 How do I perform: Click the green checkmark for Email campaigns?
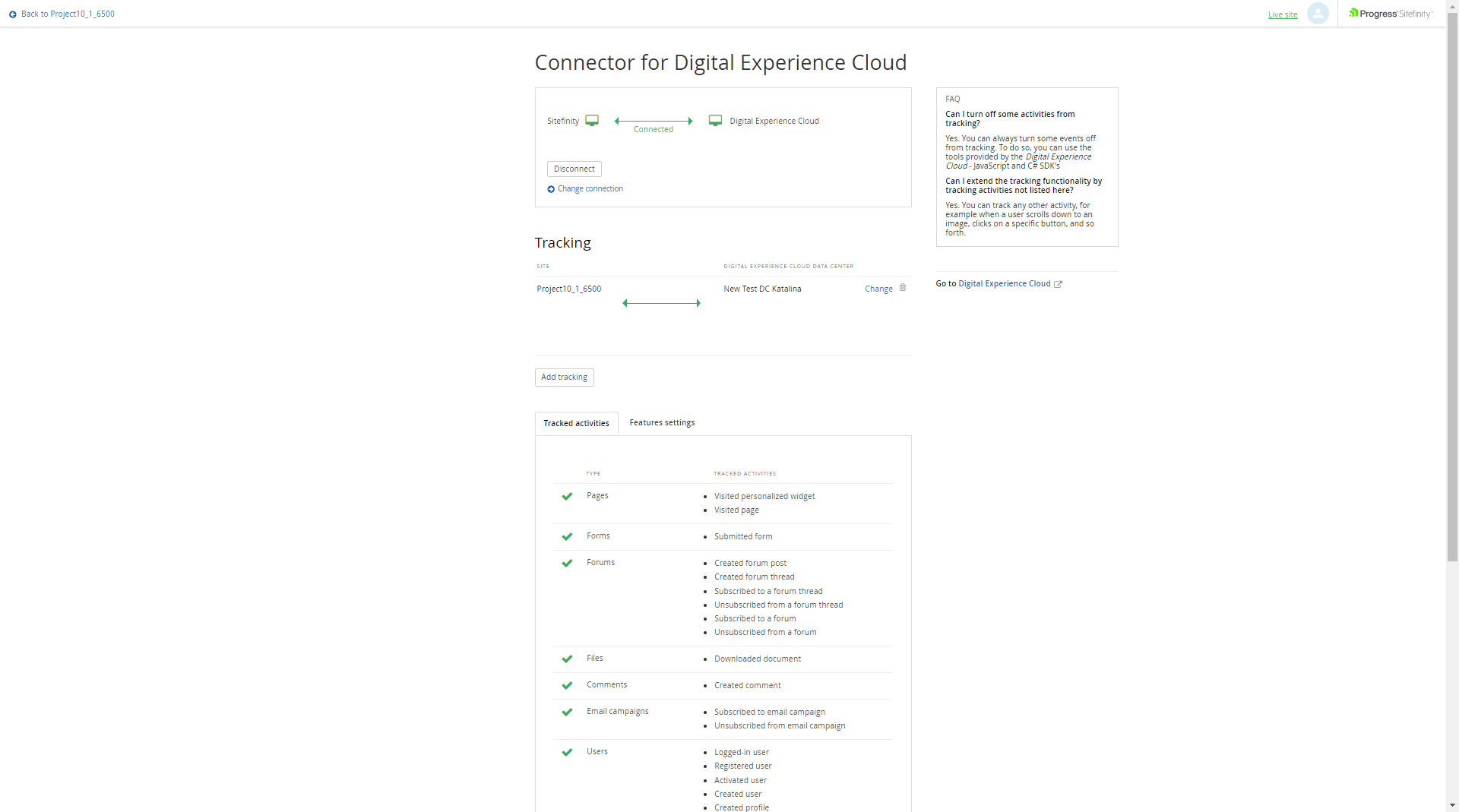point(567,712)
